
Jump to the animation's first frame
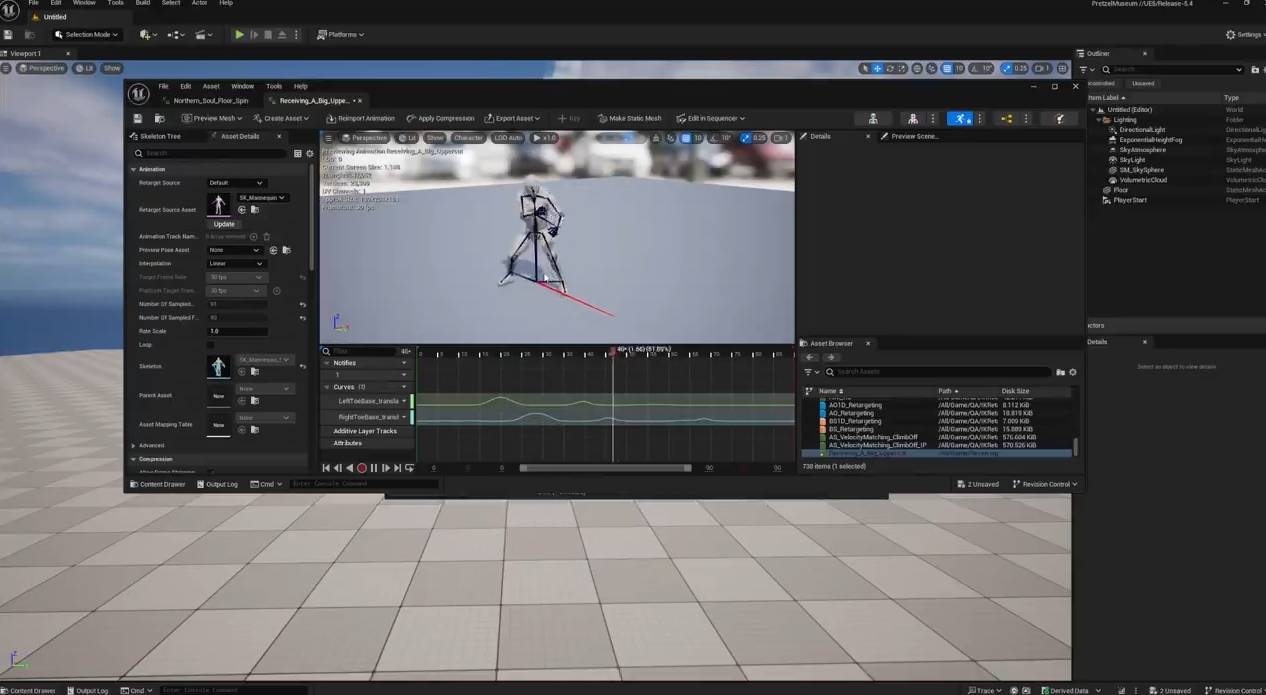coord(326,468)
